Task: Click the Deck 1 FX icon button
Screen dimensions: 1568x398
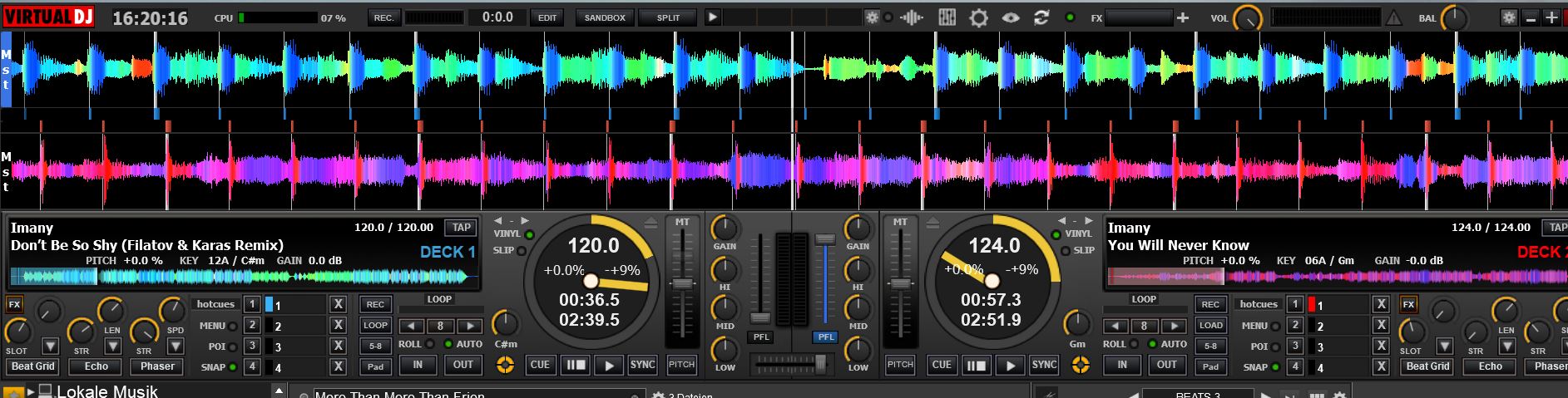Action: [14, 304]
